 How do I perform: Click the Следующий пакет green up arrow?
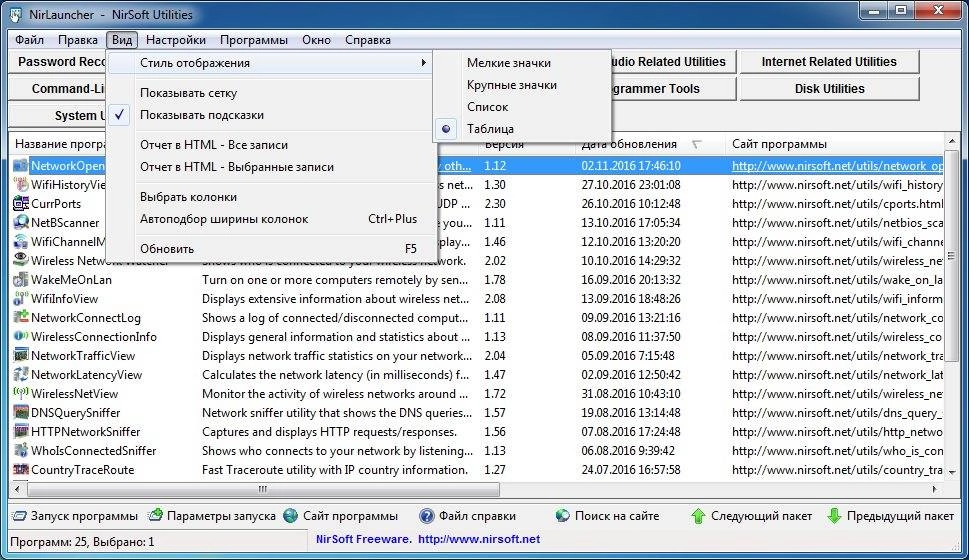tap(698, 515)
